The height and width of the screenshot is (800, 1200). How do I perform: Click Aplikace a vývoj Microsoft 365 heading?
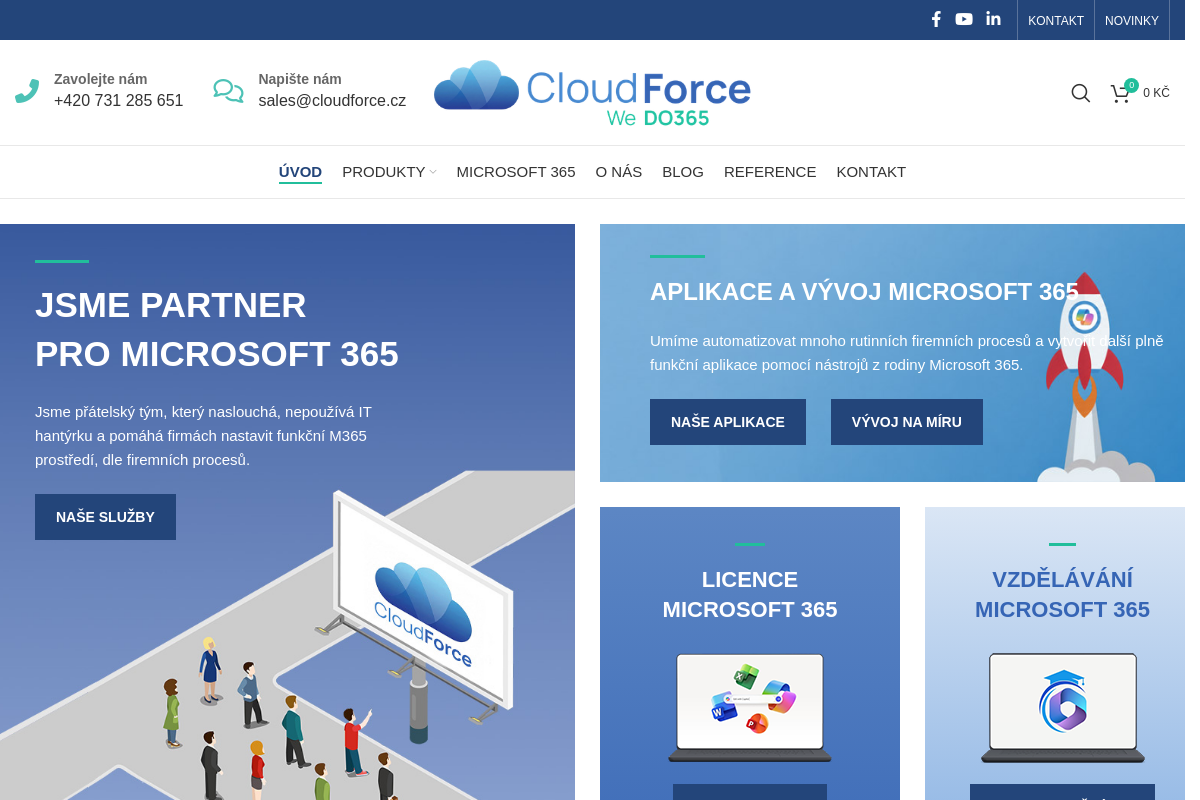click(864, 292)
